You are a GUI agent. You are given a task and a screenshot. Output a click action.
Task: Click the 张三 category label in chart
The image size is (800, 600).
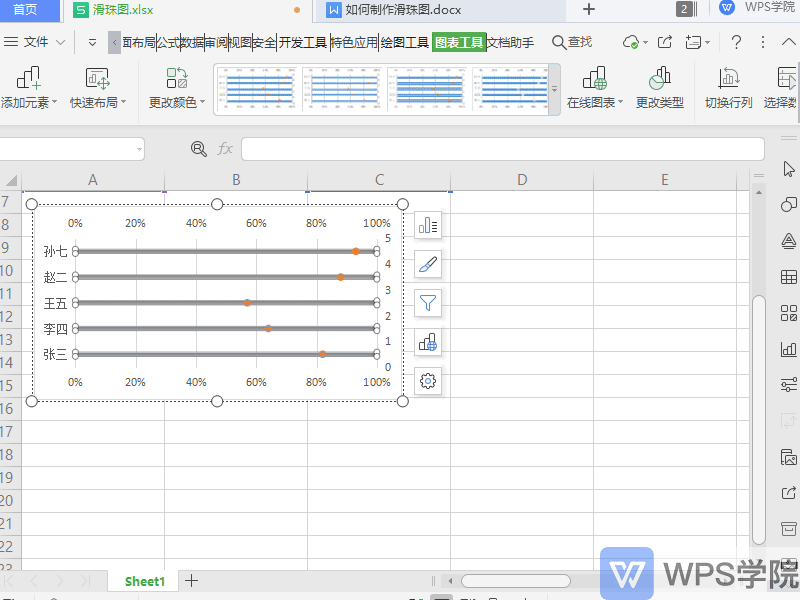(x=55, y=354)
